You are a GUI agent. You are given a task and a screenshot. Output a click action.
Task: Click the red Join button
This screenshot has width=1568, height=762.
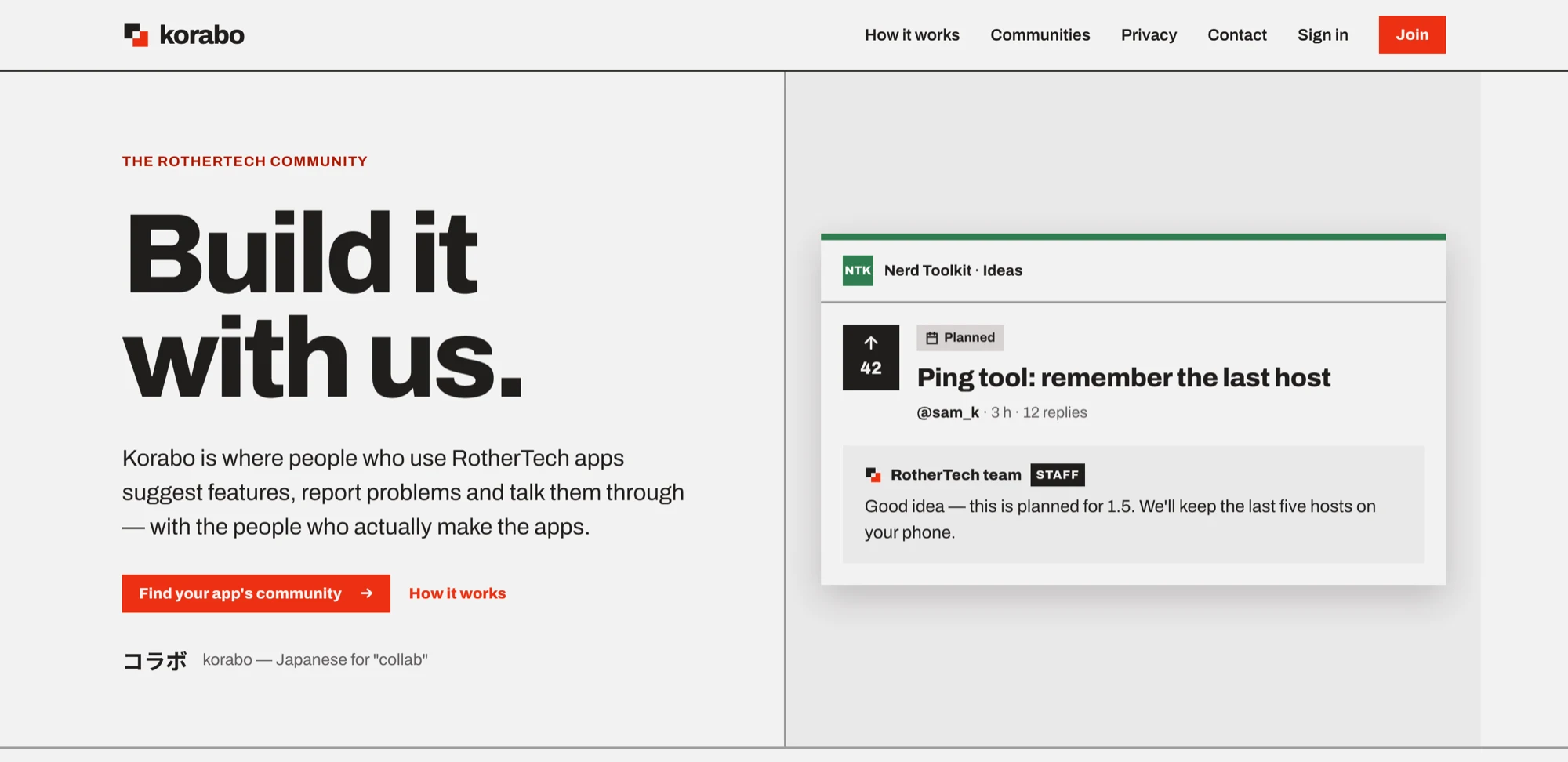[x=1412, y=34]
